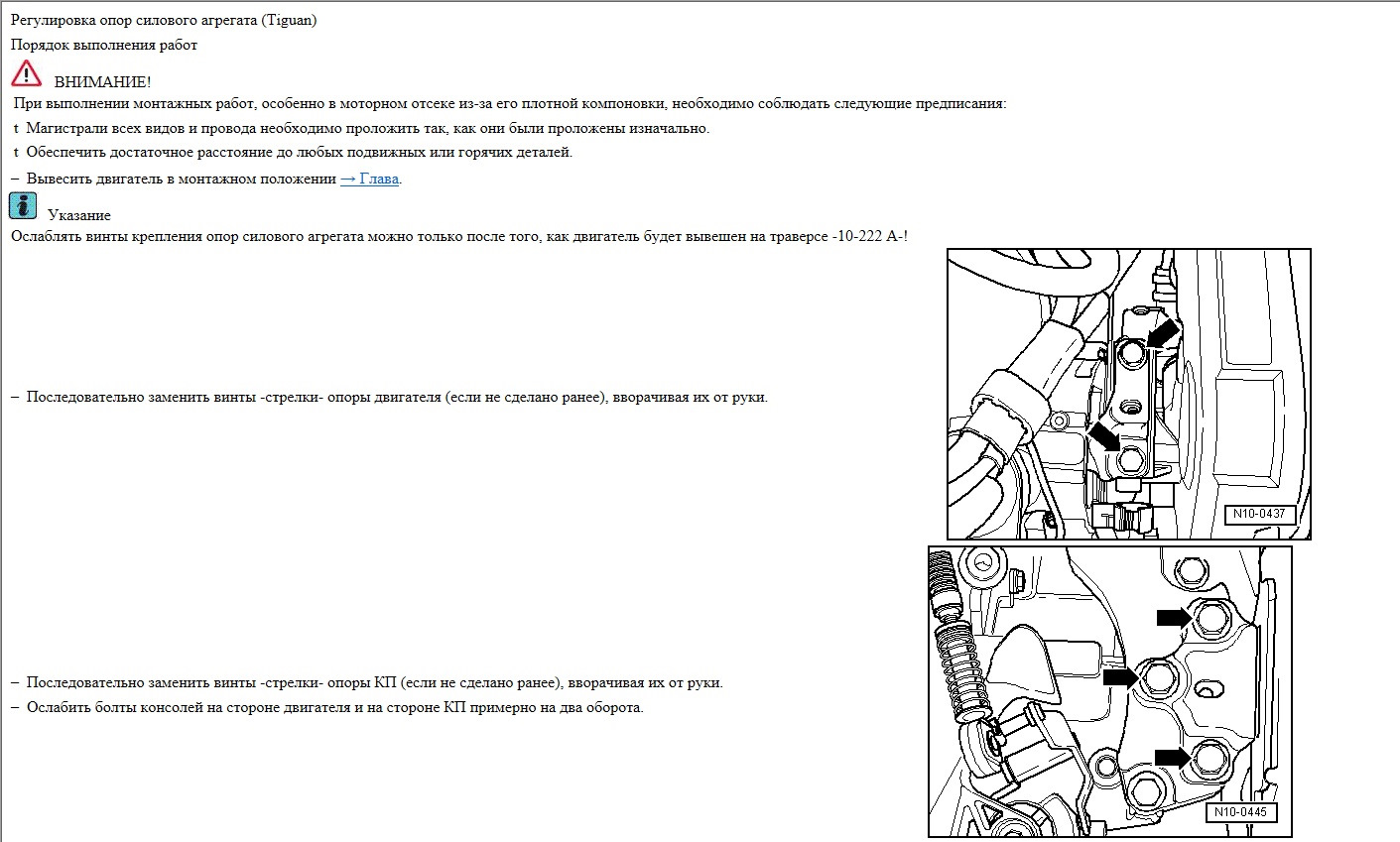Viewport: 1400px width, 842px height.
Task: Click the line starting "При выполнении монтажных работ"
Action: (x=510, y=103)
